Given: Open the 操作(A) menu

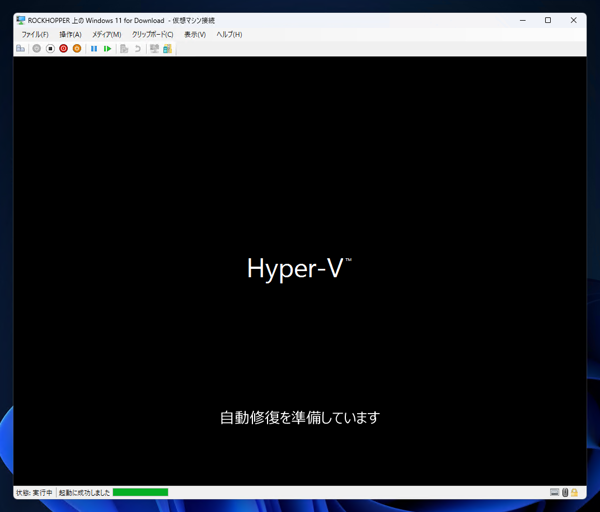Looking at the screenshot, I should coord(70,34).
